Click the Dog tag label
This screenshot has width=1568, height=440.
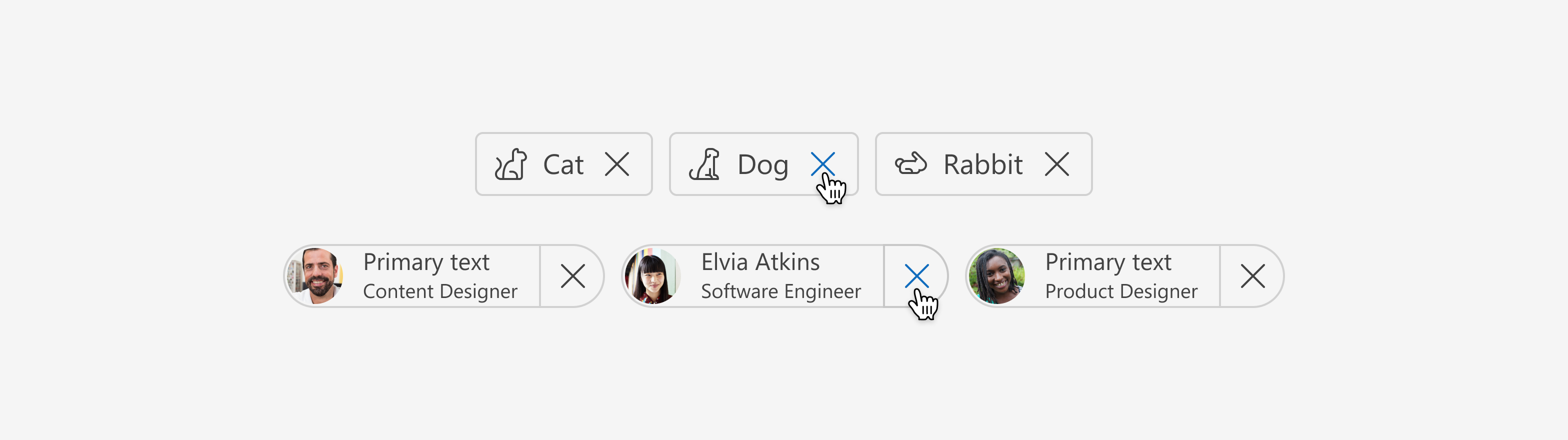tap(762, 165)
